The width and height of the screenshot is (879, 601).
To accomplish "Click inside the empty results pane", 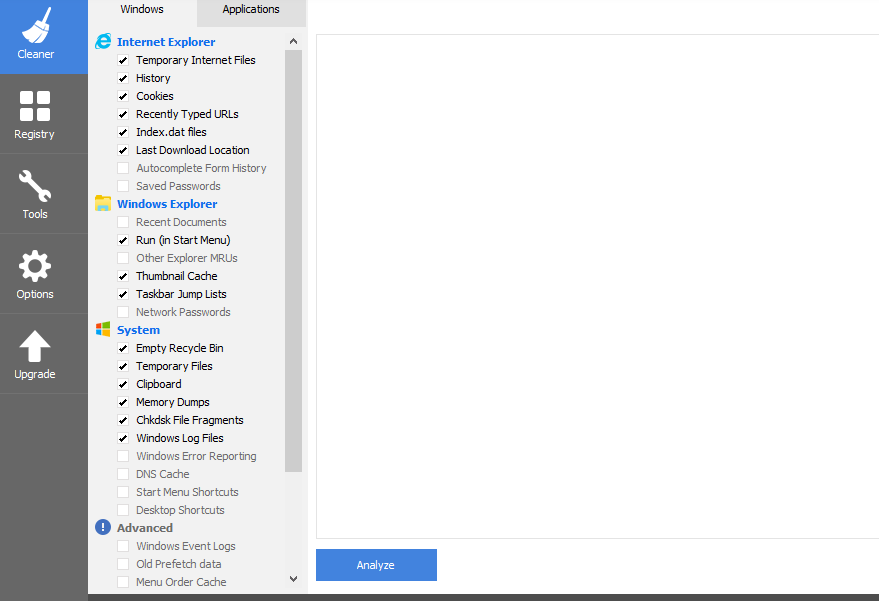I will click(598, 286).
